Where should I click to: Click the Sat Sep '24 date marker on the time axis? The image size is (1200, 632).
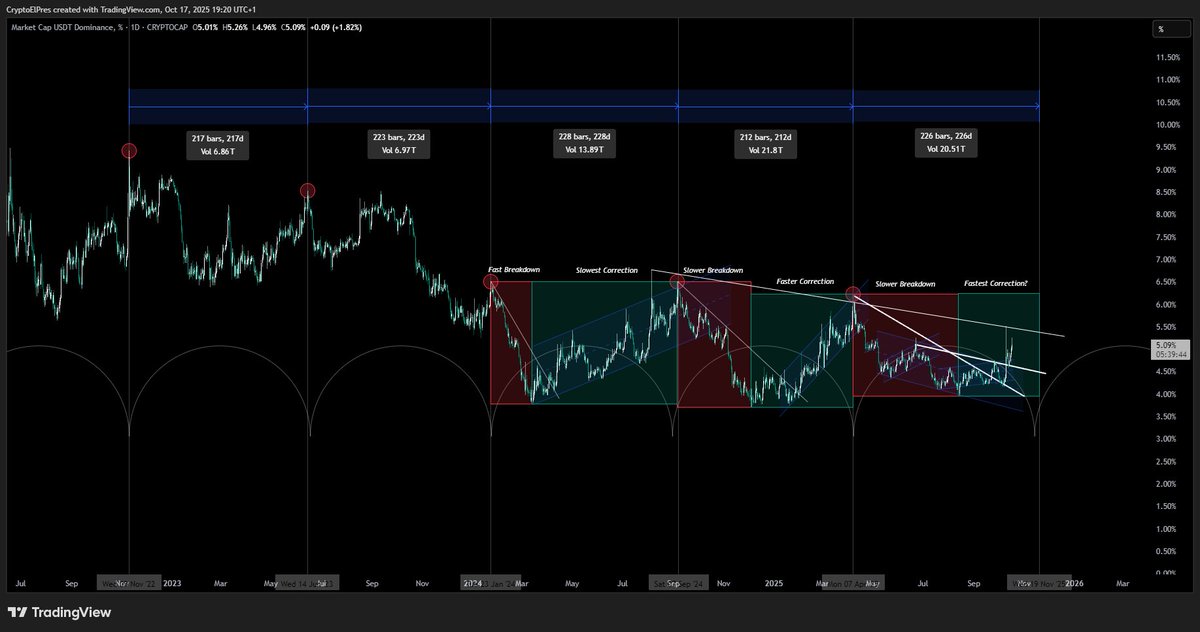click(677, 582)
